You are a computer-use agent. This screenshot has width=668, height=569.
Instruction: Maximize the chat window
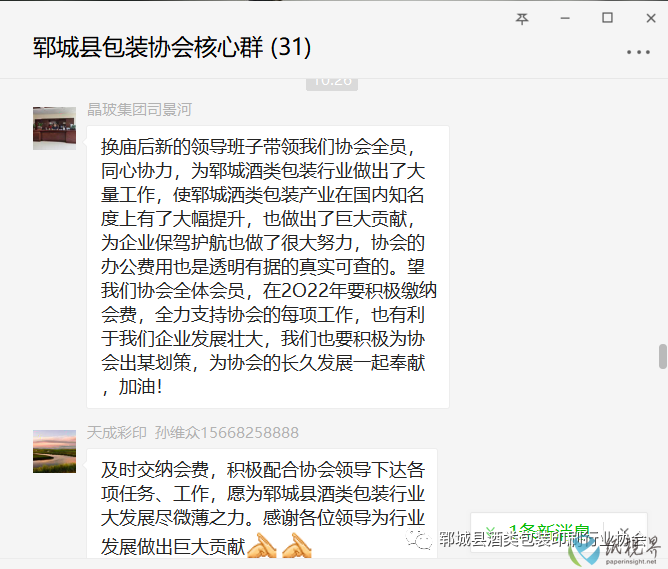607,18
